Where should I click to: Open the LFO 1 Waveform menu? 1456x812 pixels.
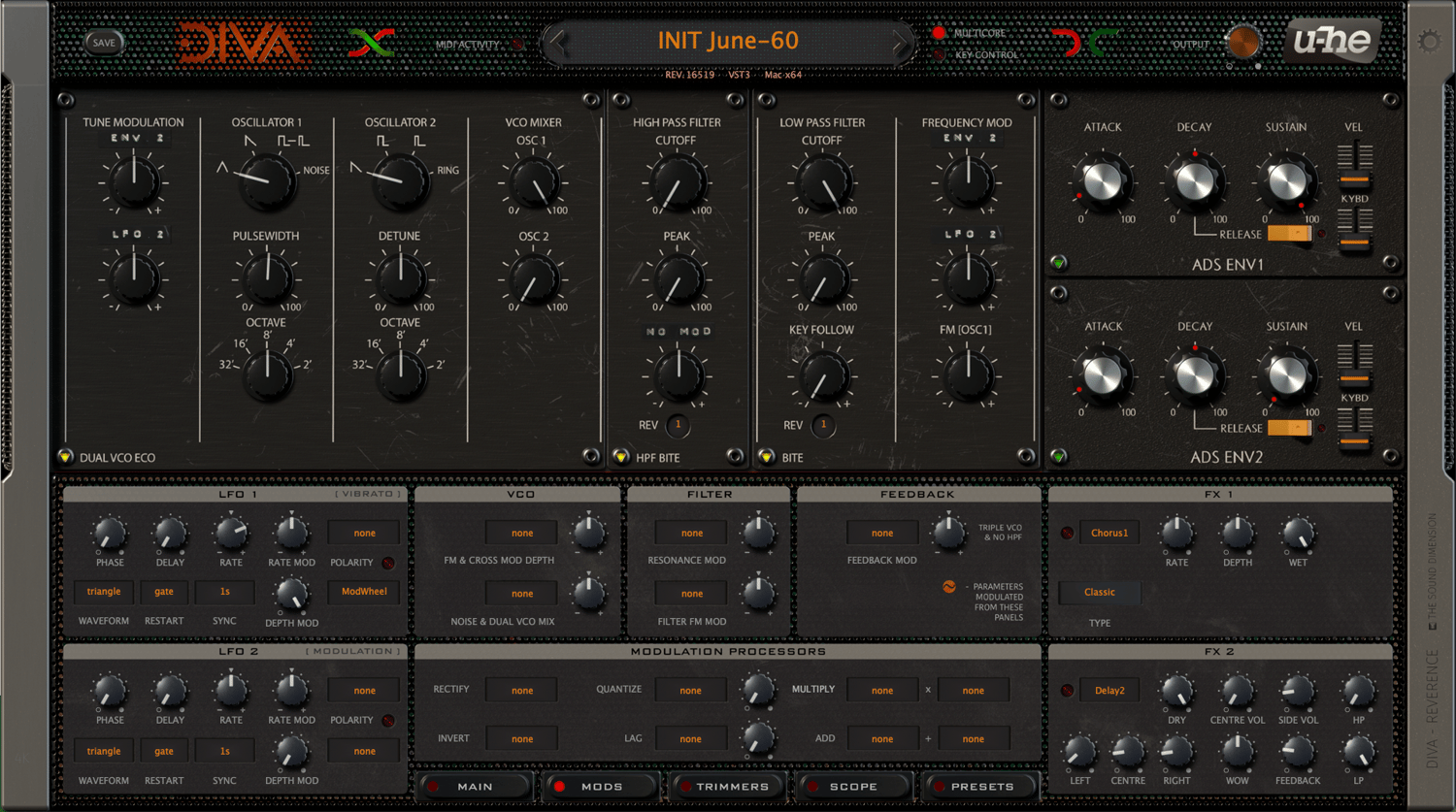(x=104, y=592)
